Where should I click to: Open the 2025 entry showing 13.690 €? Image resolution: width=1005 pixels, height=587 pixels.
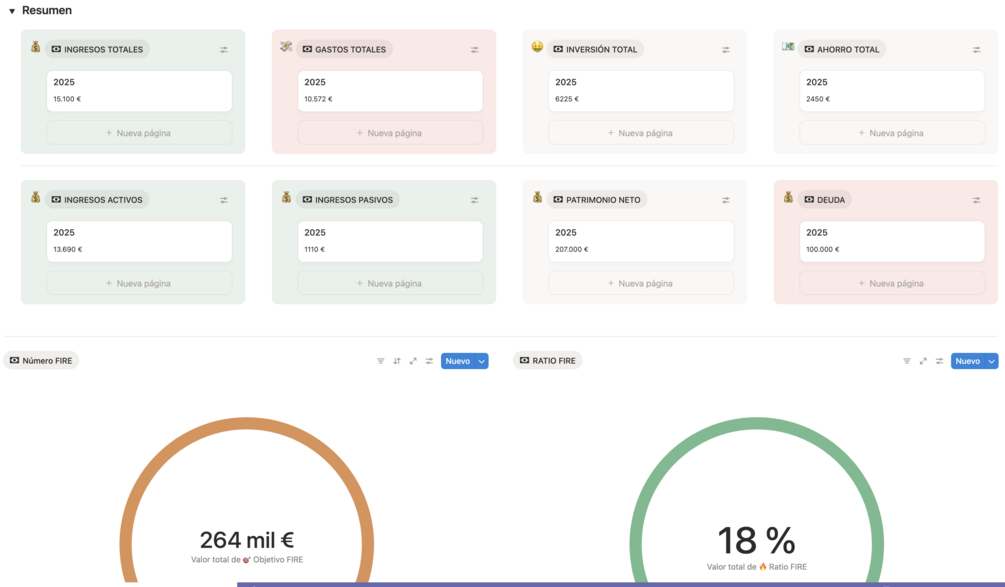click(x=139, y=242)
